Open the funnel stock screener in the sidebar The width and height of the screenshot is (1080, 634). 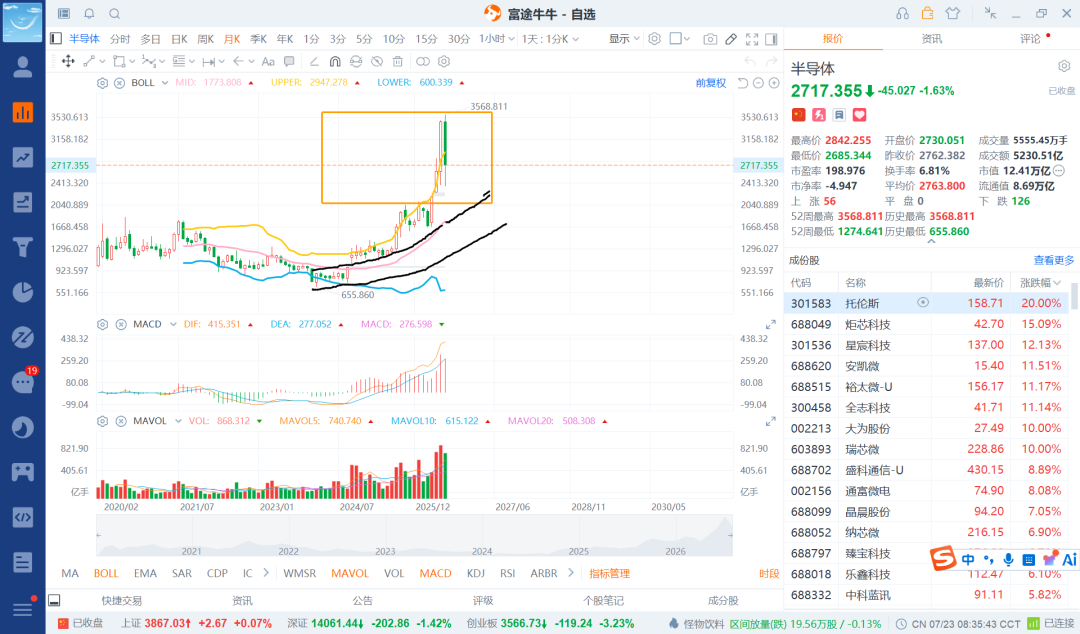23,247
